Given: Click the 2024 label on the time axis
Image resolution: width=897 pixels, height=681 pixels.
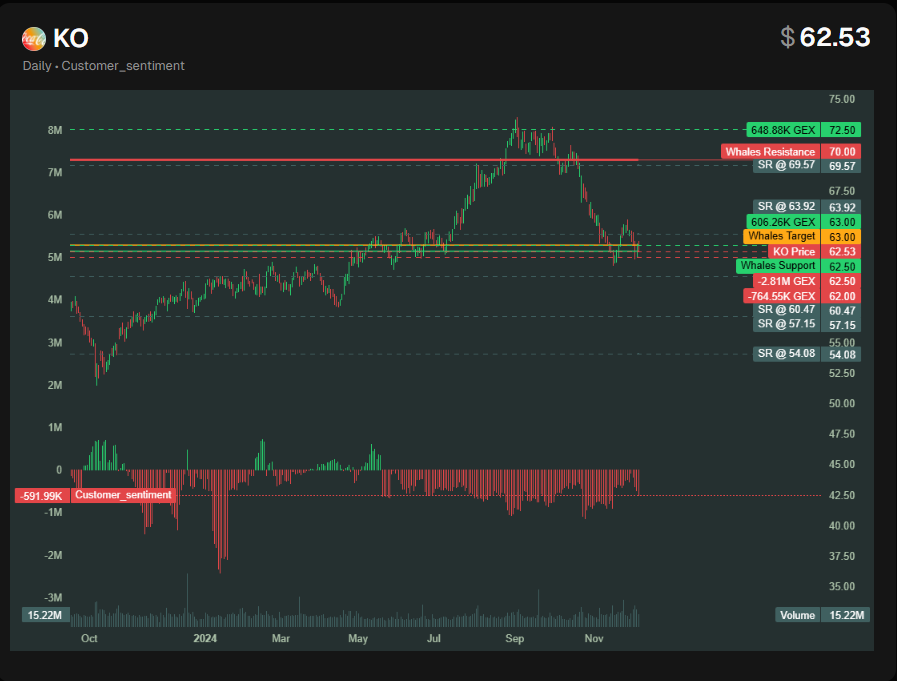Looking at the screenshot, I should click(205, 638).
